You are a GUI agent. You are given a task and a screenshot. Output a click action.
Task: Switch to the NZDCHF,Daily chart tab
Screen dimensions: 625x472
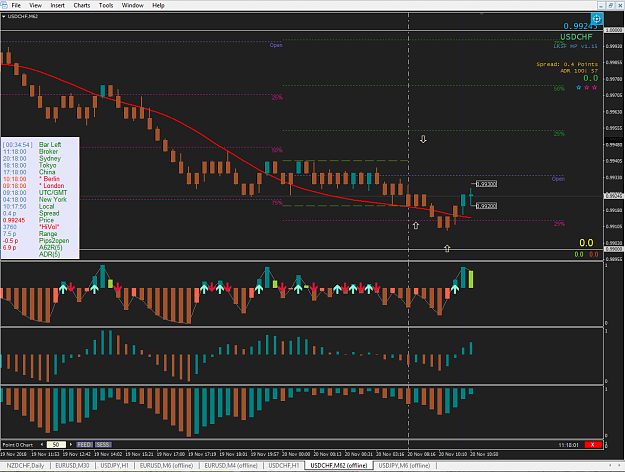(x=25, y=466)
